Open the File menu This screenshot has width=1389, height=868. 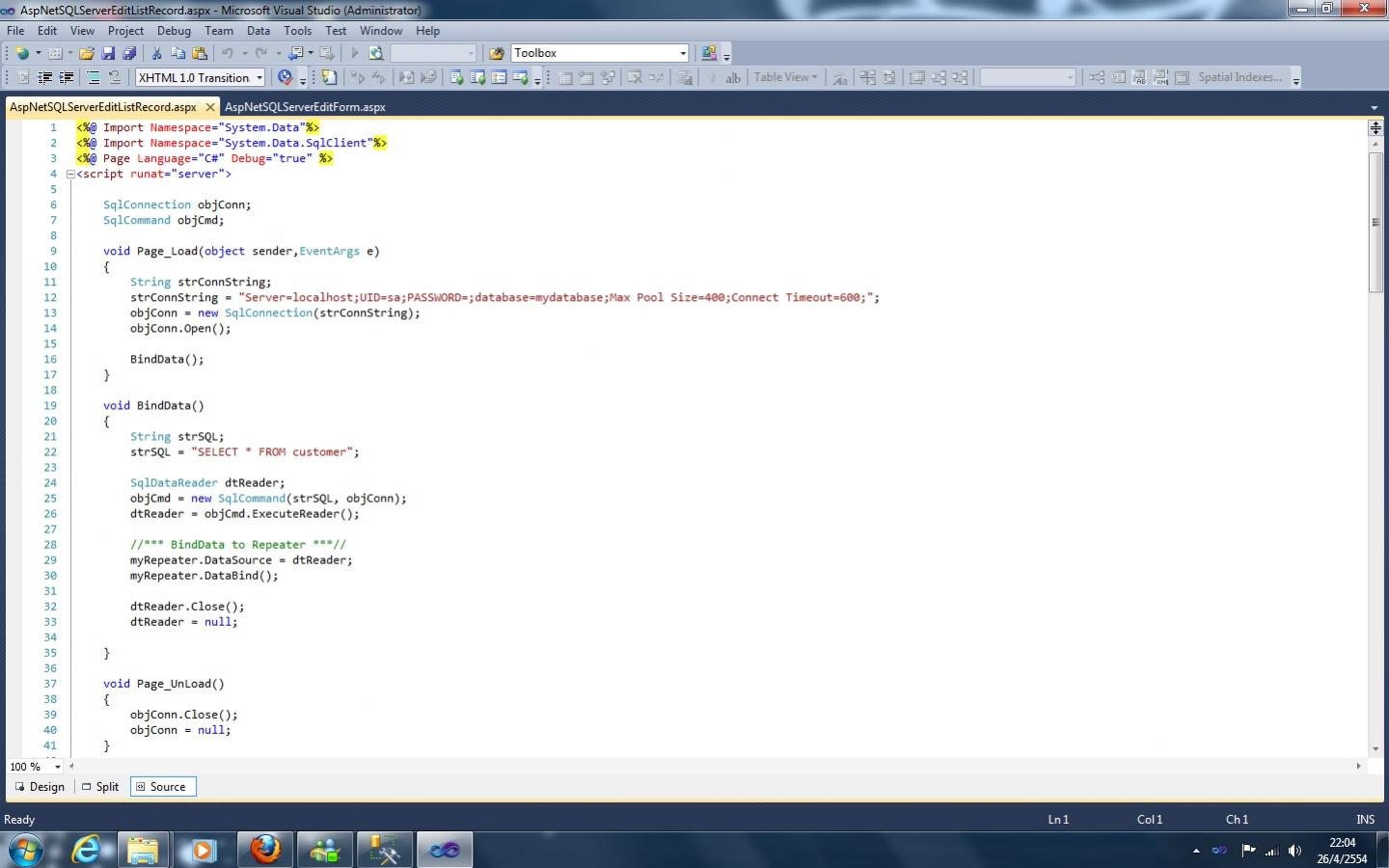click(15, 31)
